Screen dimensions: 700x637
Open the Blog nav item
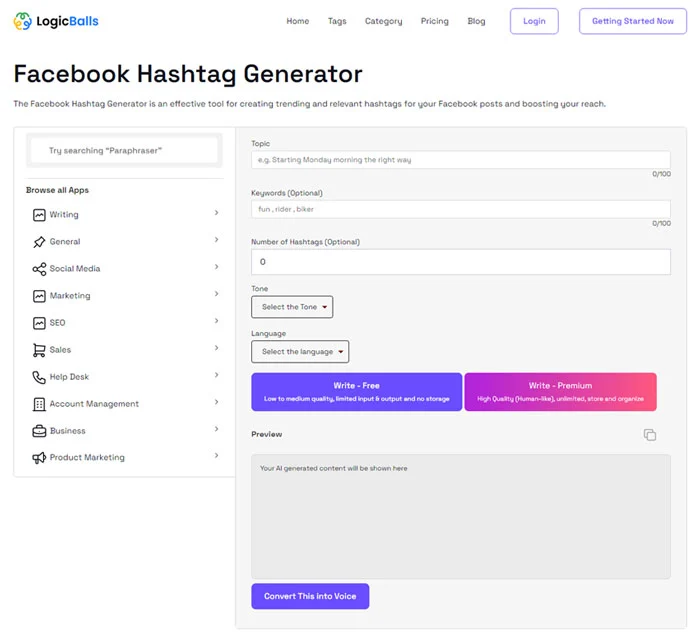coord(476,21)
